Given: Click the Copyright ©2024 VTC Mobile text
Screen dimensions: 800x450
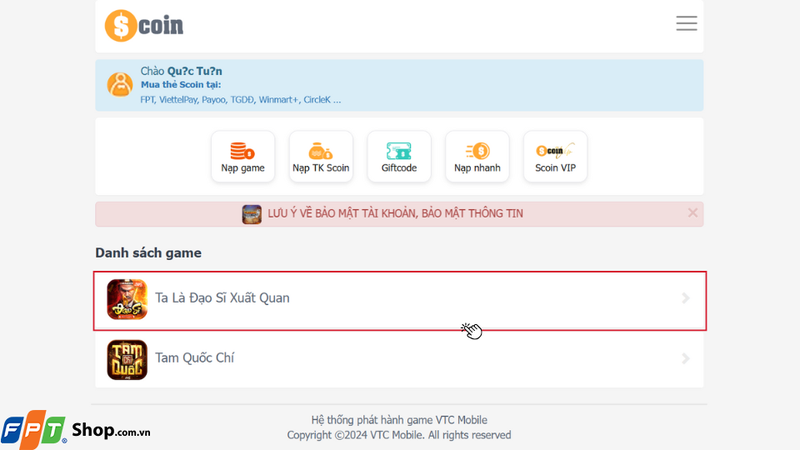Looking at the screenshot, I should click(399, 435).
